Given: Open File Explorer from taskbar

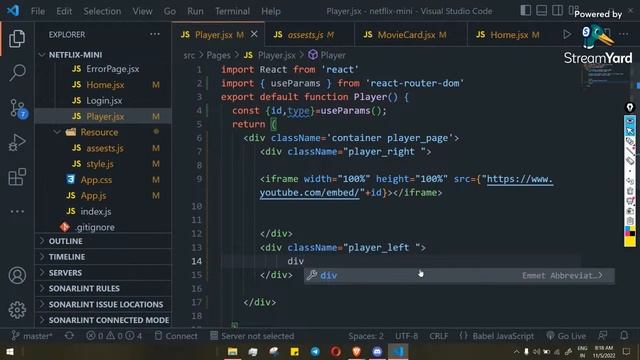Looking at the screenshot, I should (232, 351).
